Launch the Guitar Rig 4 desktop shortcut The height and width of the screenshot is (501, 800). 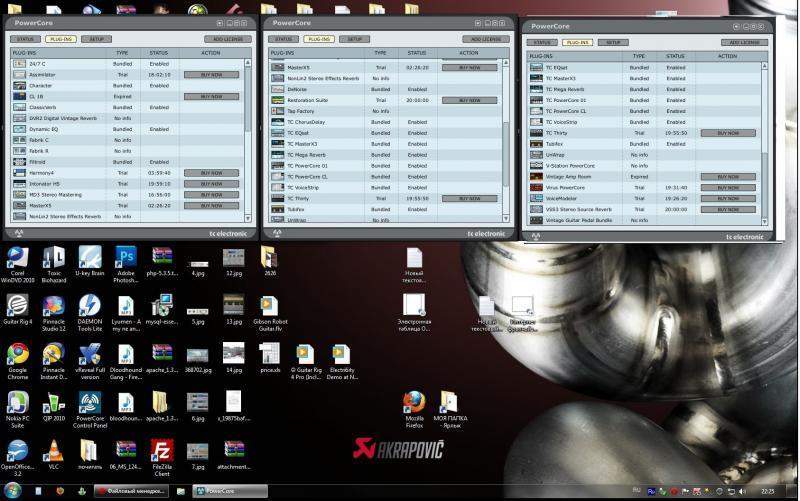coord(17,306)
